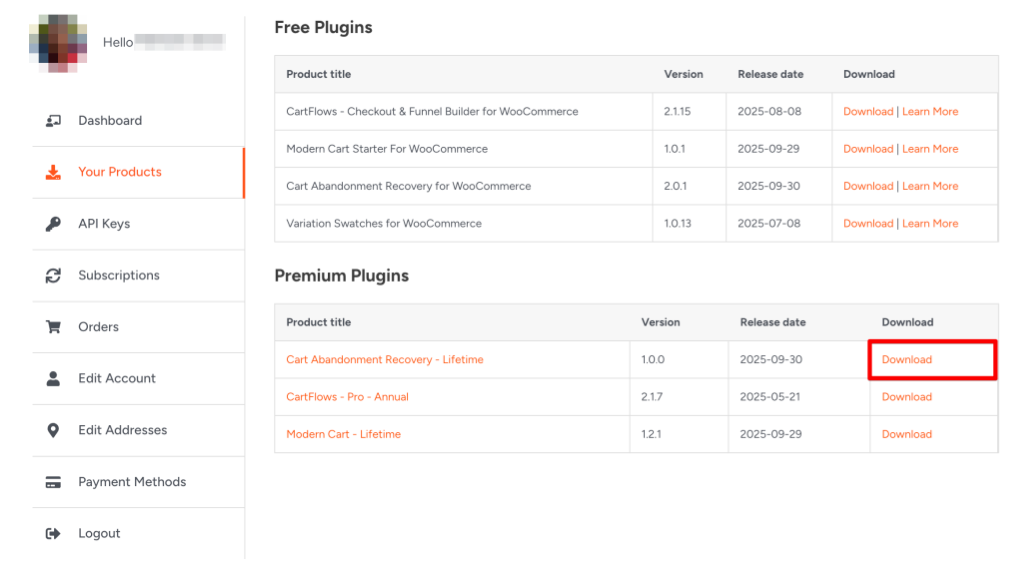Click the Orders shopping cart icon
This screenshot has height=585, width=1031.
point(53,327)
